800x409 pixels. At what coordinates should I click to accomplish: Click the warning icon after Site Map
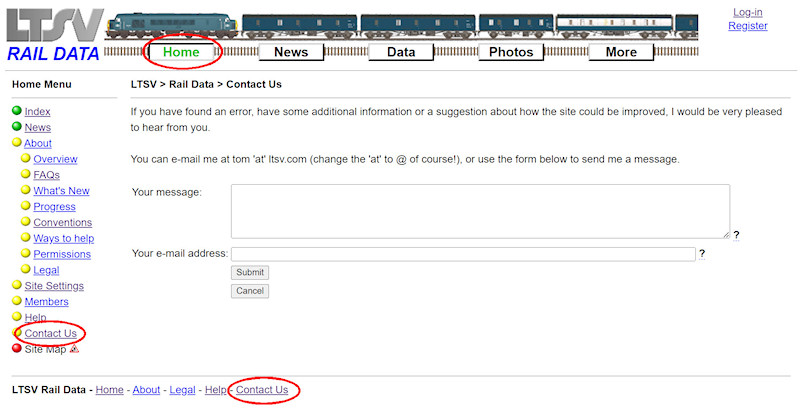[x=74, y=349]
